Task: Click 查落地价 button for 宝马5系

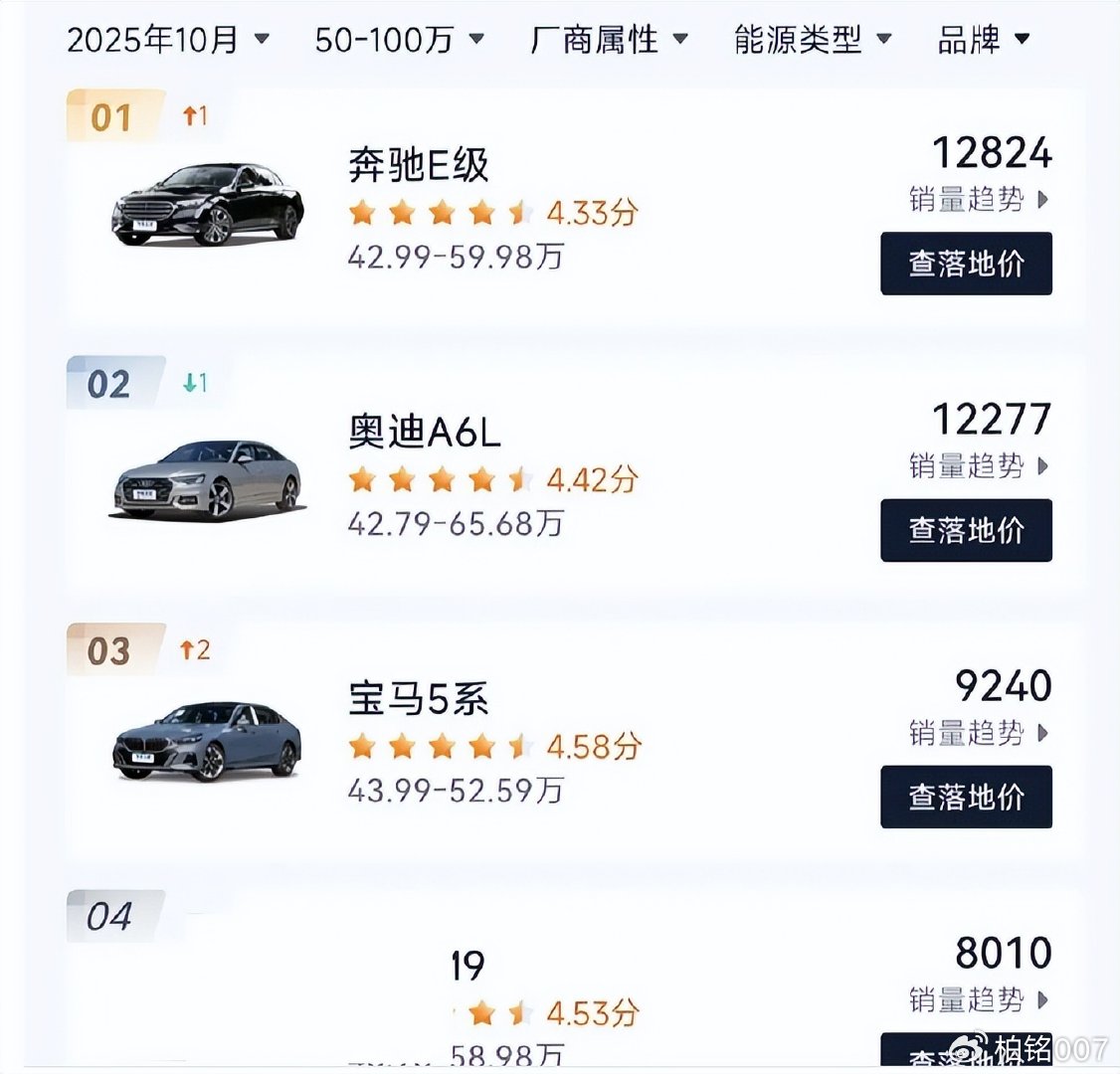Action: (966, 797)
